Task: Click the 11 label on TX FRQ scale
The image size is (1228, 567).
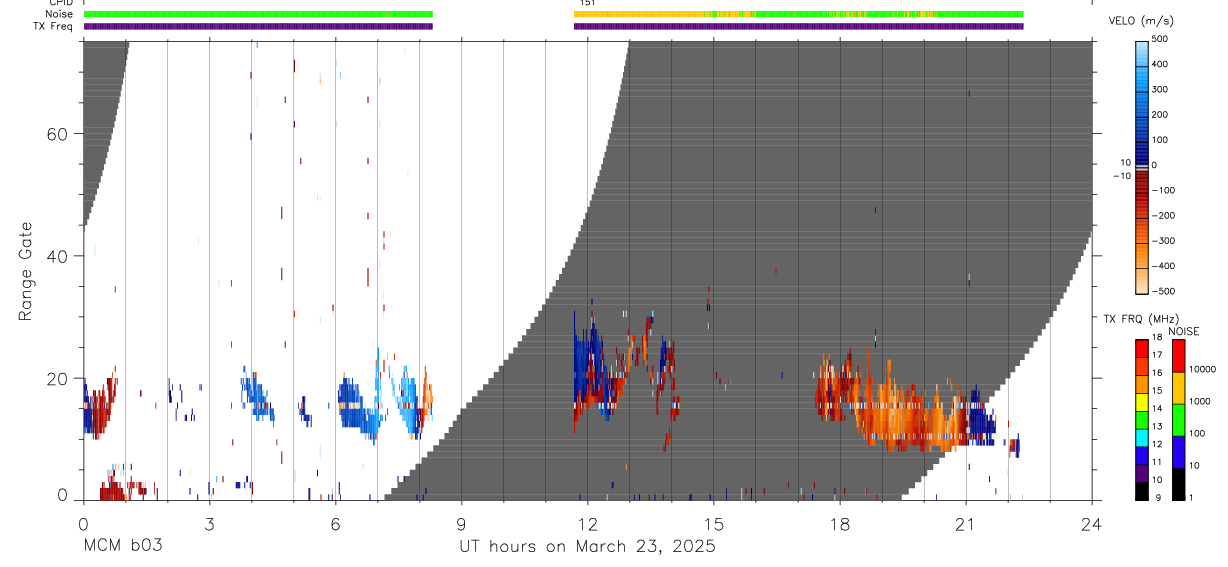Action: (1158, 462)
